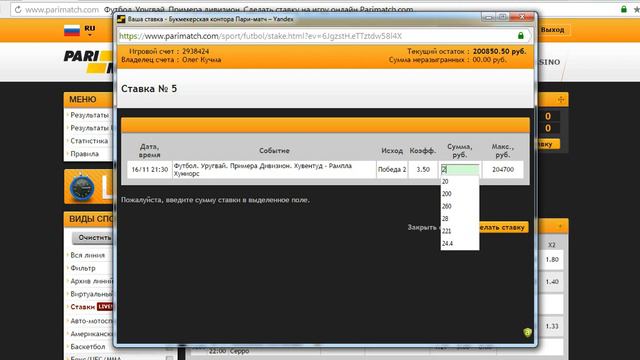
Task: Click the green lock icon in popup address bar
Action: 521,36
